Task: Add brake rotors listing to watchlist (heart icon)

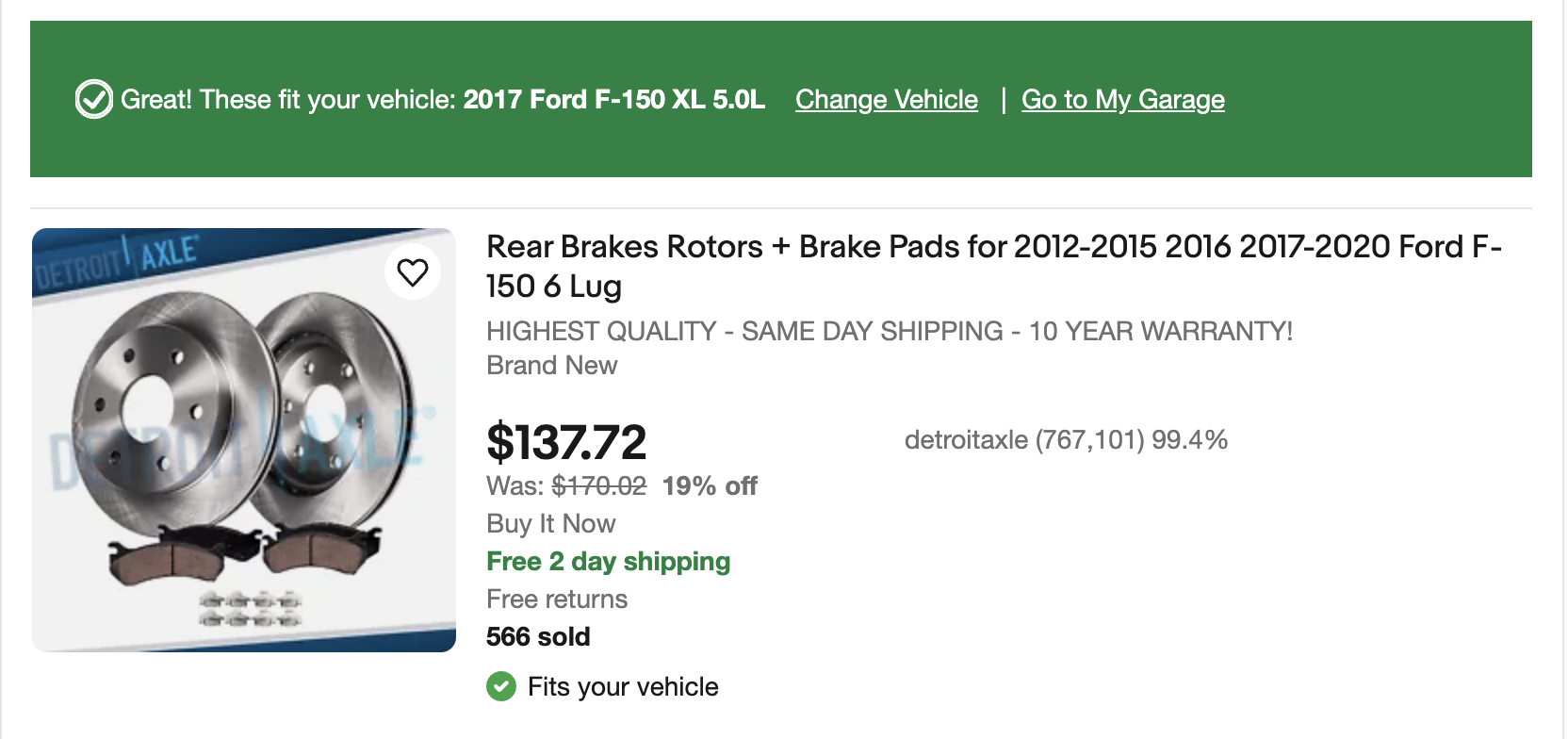Action: pyautogui.click(x=413, y=272)
